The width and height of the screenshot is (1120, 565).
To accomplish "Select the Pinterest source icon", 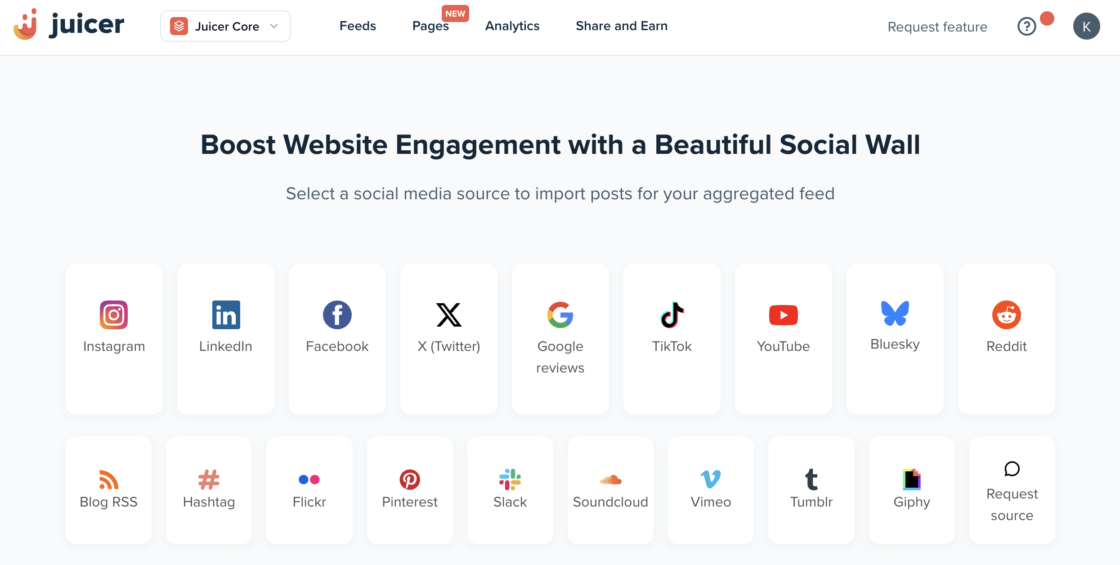I will (x=410, y=479).
